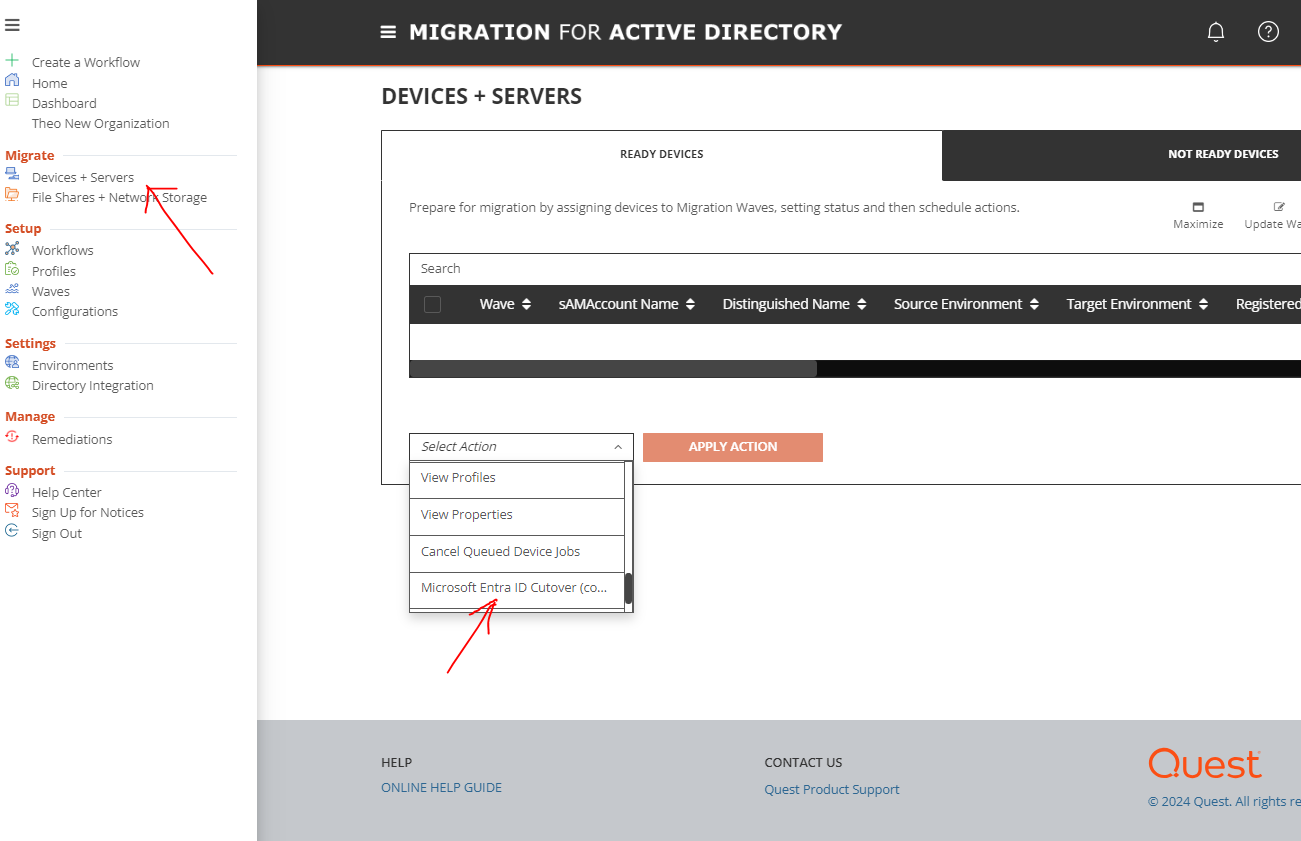Open help via the question mark icon
Viewport: 1301px width, 841px height.
pyautogui.click(x=1268, y=32)
